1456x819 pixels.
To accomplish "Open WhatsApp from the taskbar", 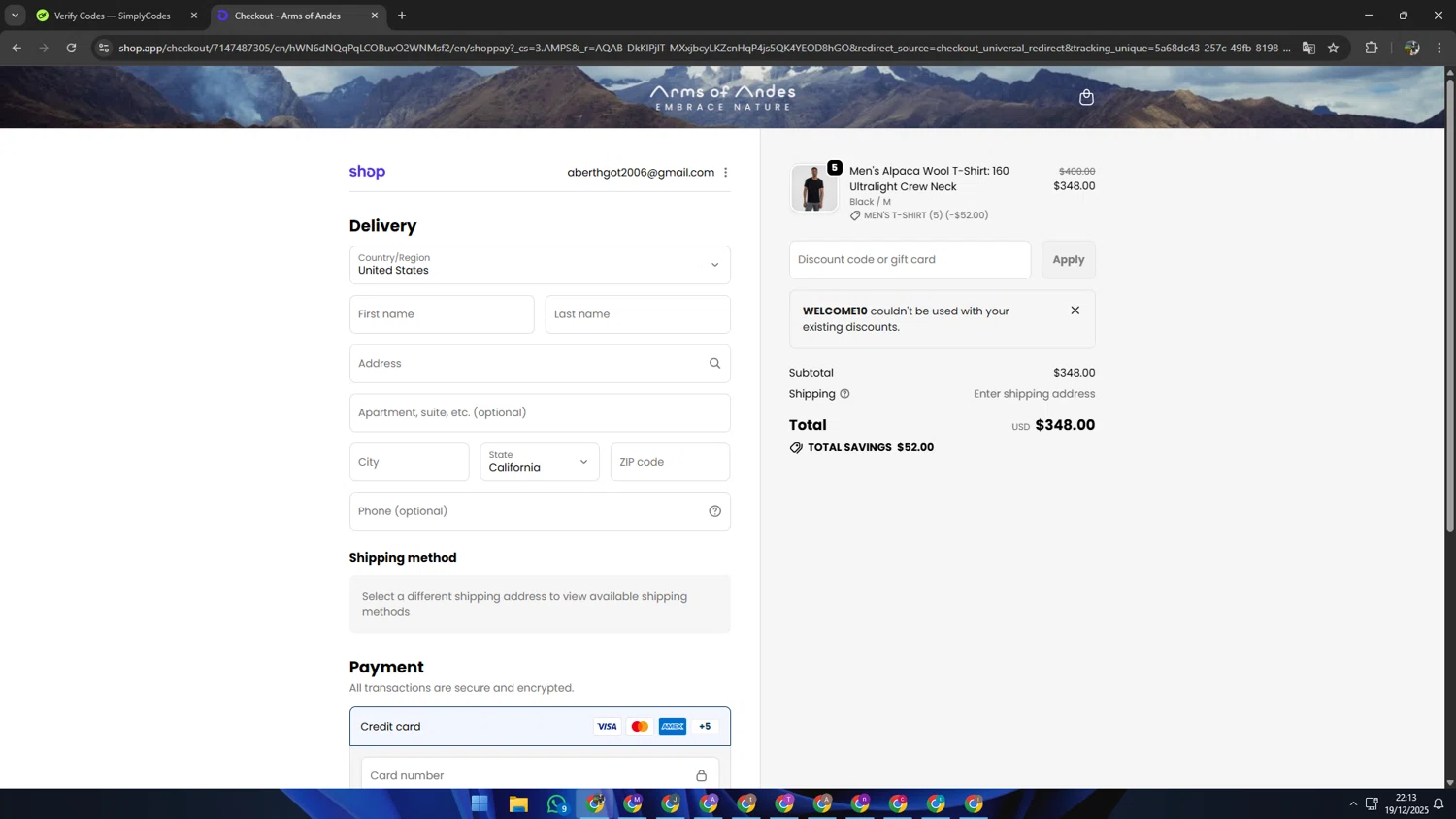I will [x=556, y=803].
